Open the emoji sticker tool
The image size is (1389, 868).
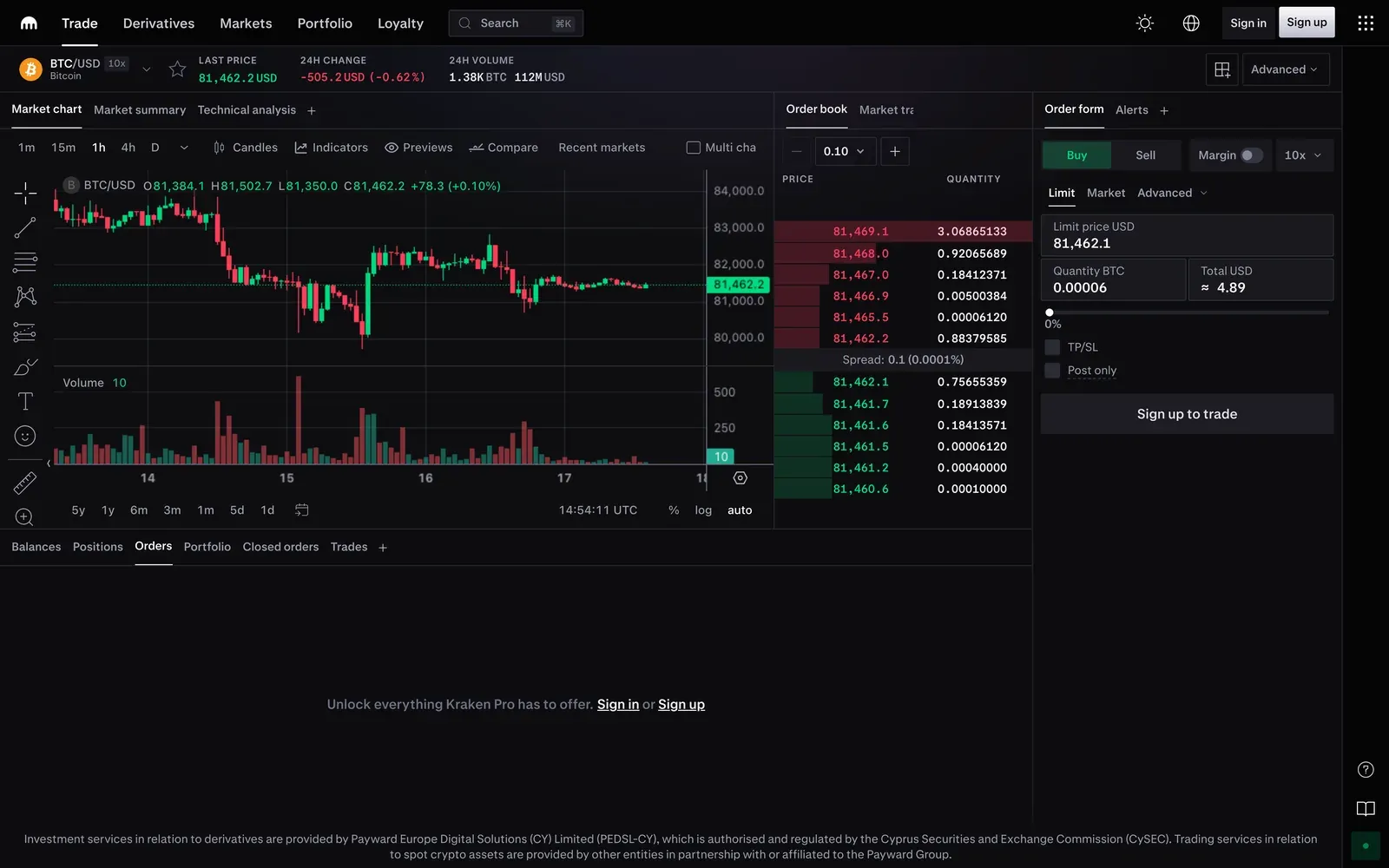point(25,436)
